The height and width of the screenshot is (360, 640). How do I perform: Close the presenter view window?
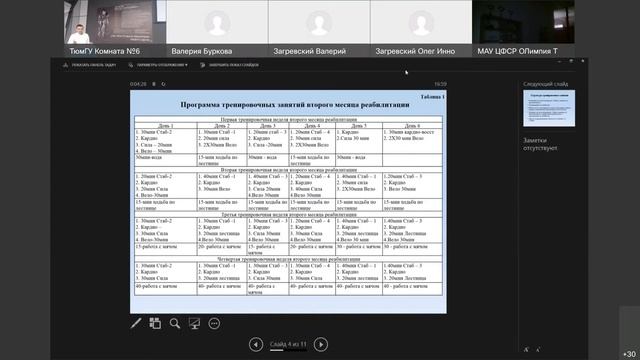point(582,61)
